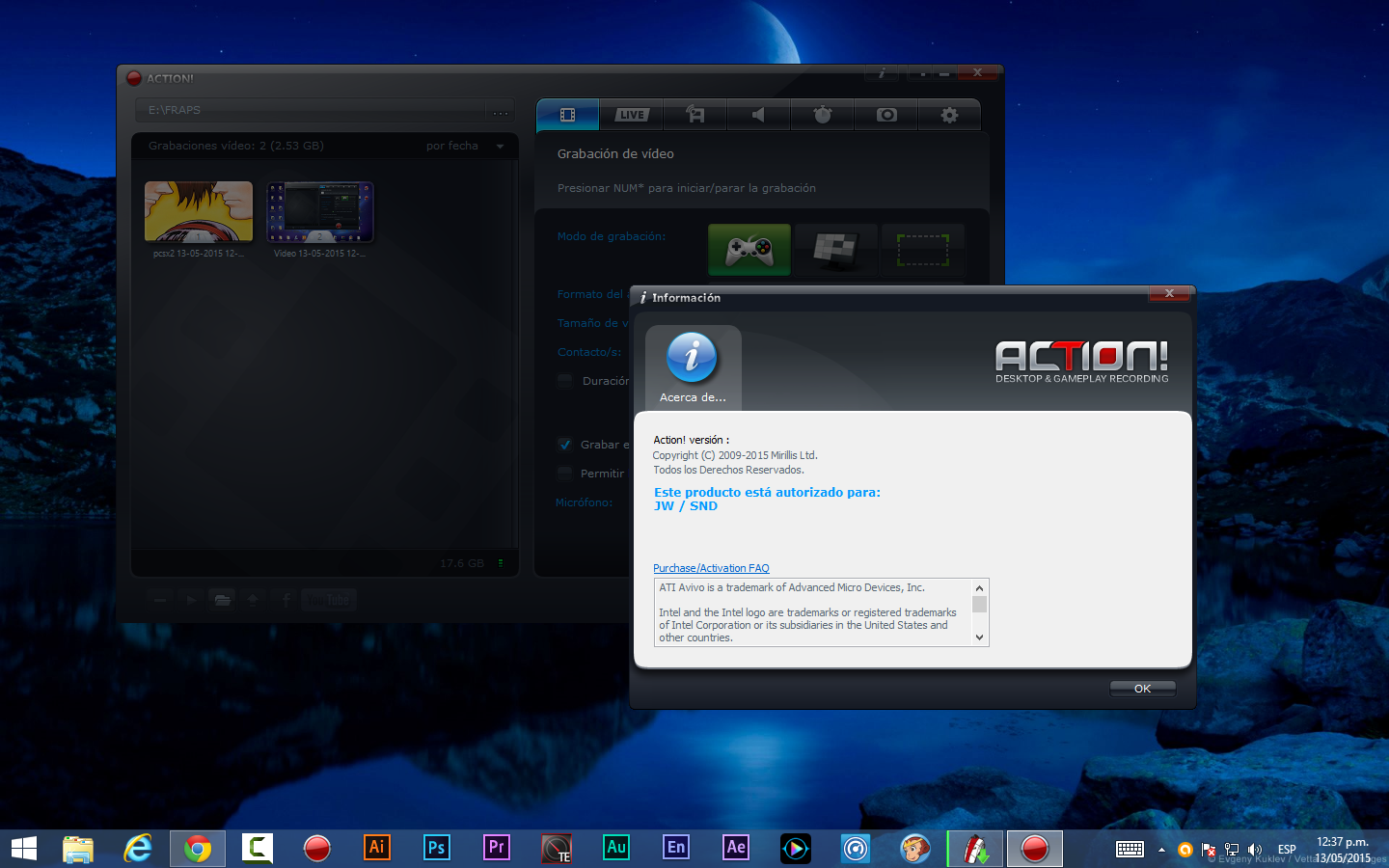The height and width of the screenshot is (868, 1389).
Task: Upload recording to YouTube
Action: tap(329, 600)
